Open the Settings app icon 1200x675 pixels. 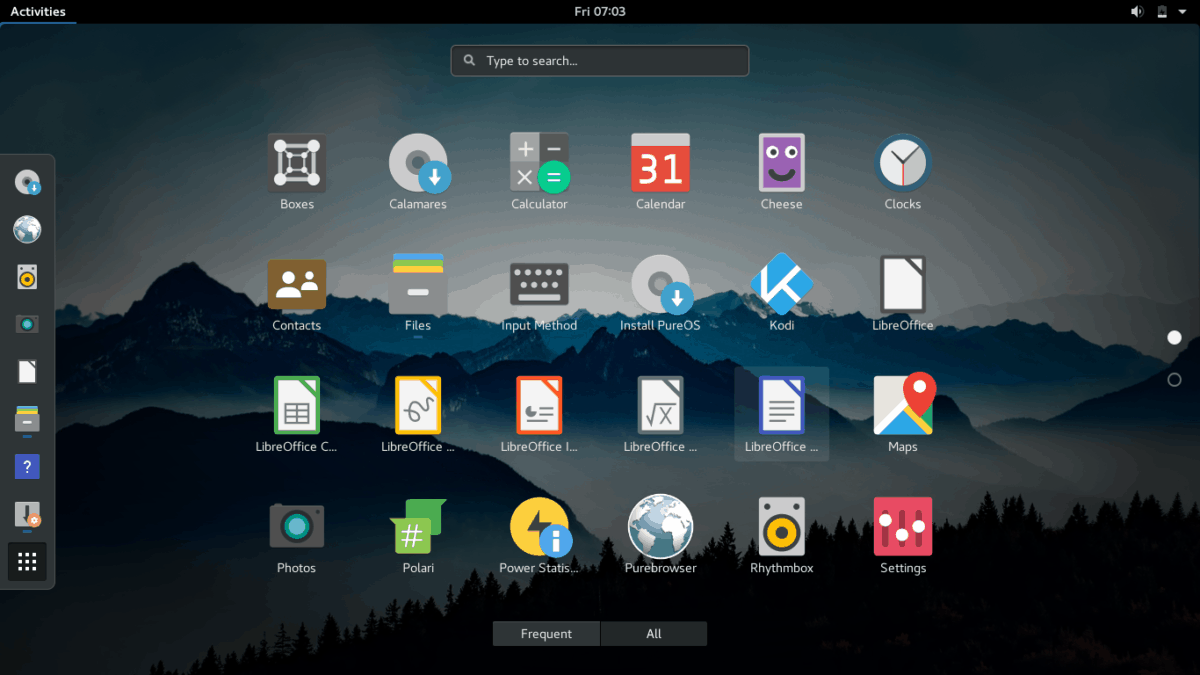point(903,525)
